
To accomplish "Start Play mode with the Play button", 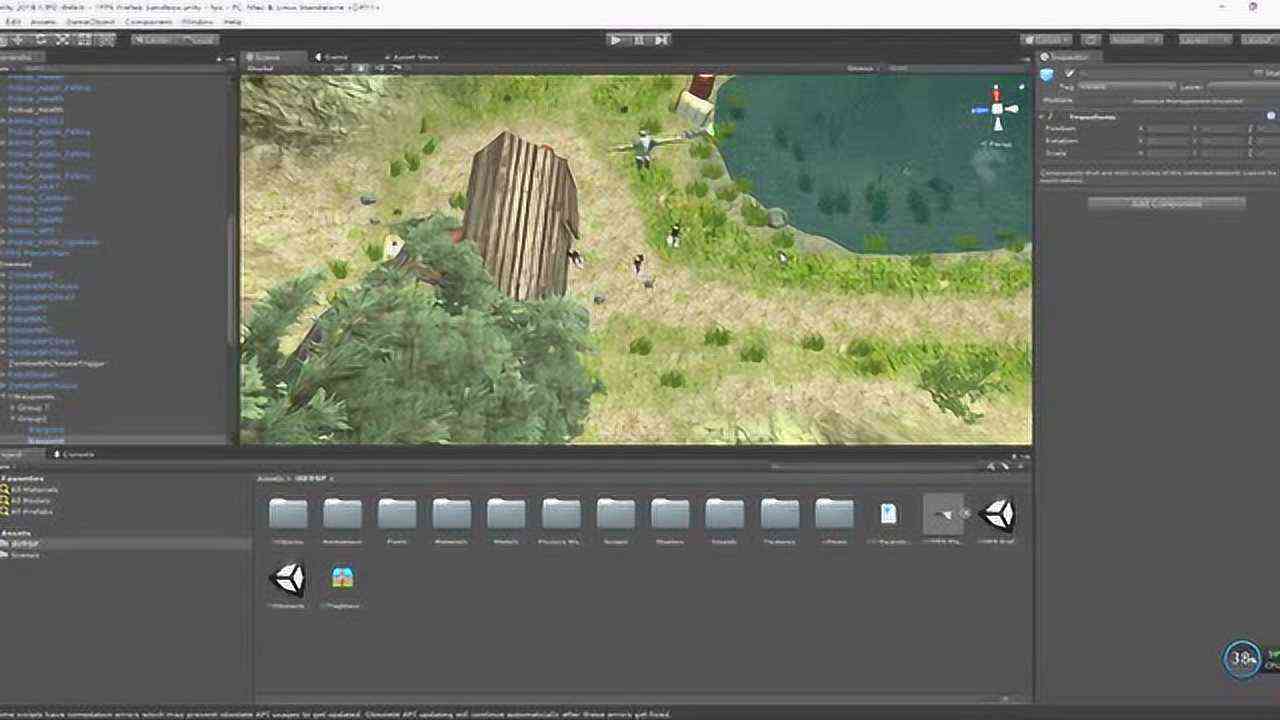I will point(616,40).
